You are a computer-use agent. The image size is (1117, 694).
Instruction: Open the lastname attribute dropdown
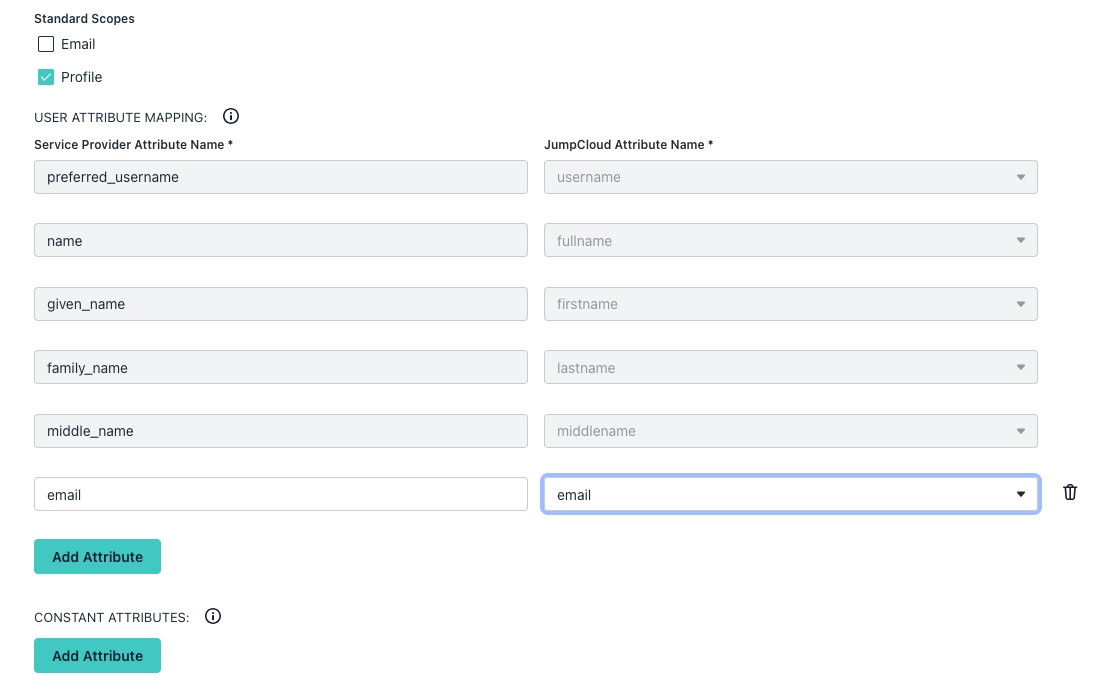tap(790, 368)
